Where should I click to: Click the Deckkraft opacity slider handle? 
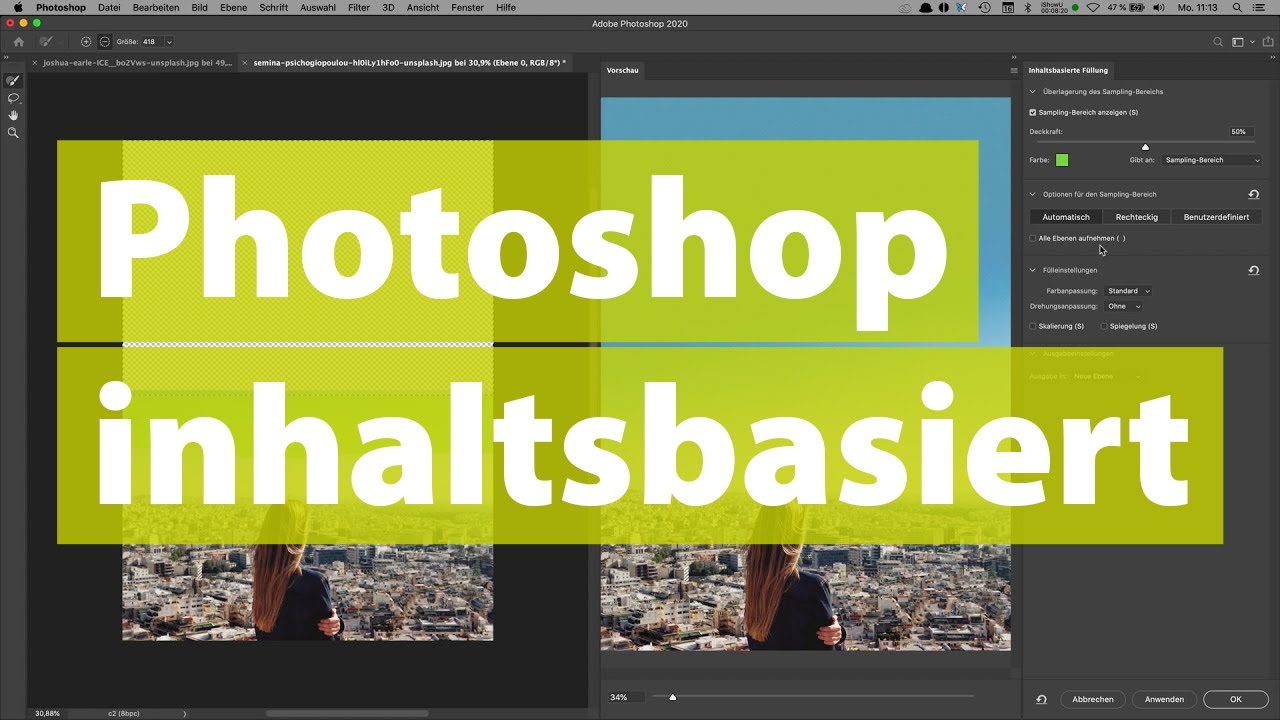click(1145, 147)
